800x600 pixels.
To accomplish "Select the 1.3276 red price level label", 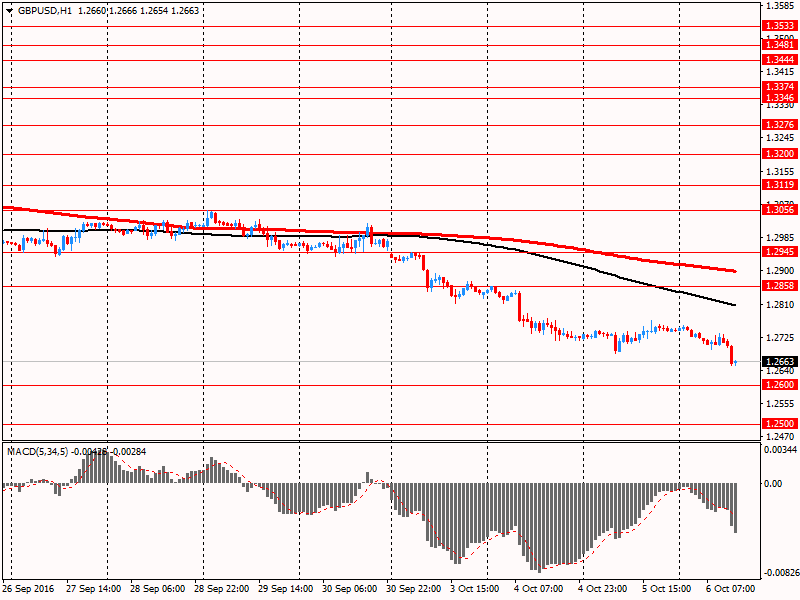I will tap(780, 125).
